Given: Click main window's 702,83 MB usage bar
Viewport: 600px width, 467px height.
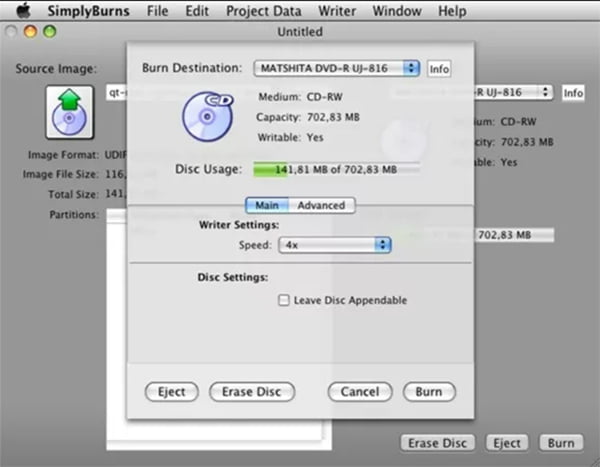Looking at the screenshot, I should (514, 235).
